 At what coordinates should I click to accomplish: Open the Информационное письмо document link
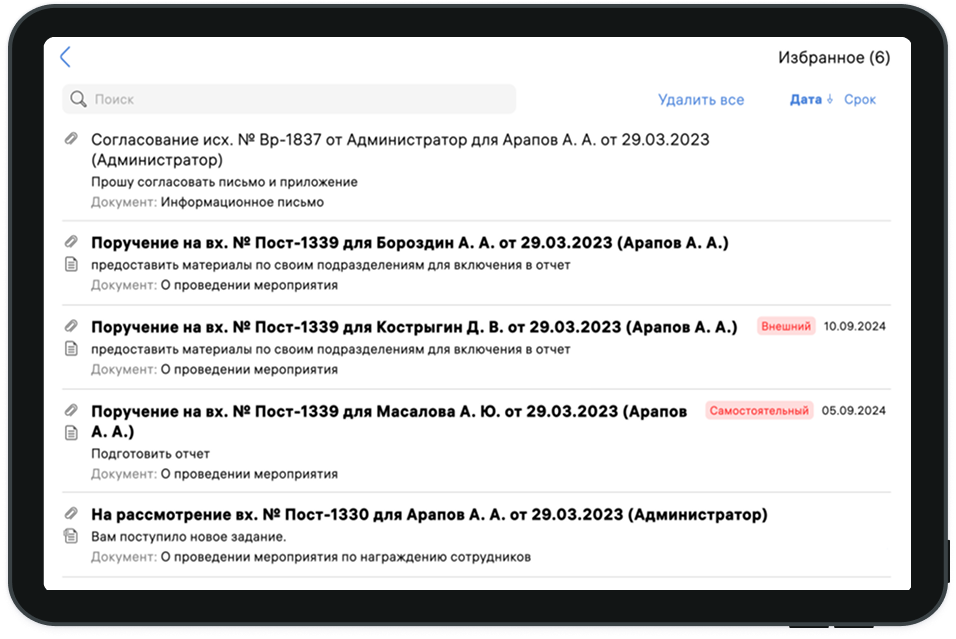tap(242, 202)
